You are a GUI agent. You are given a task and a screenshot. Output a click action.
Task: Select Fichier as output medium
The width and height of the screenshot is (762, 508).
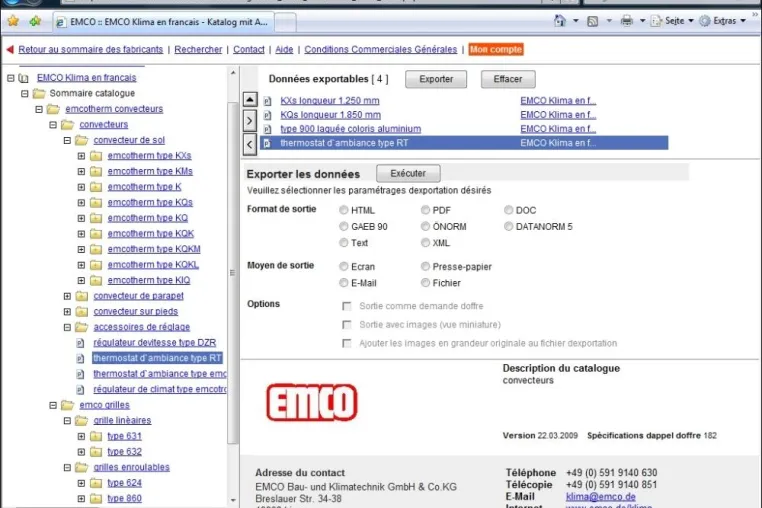(425, 282)
